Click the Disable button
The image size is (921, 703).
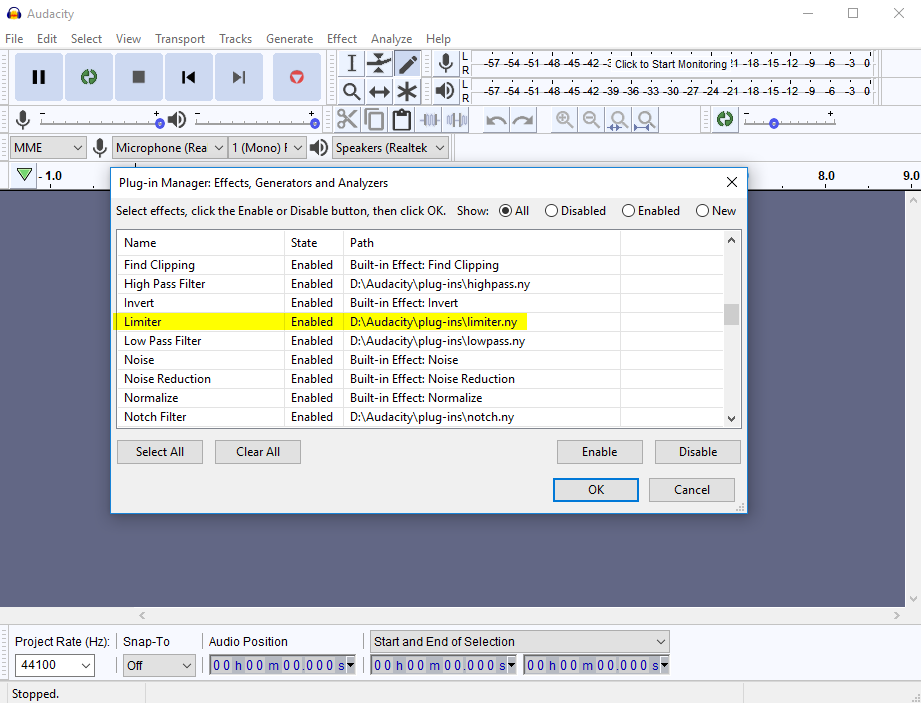click(698, 452)
